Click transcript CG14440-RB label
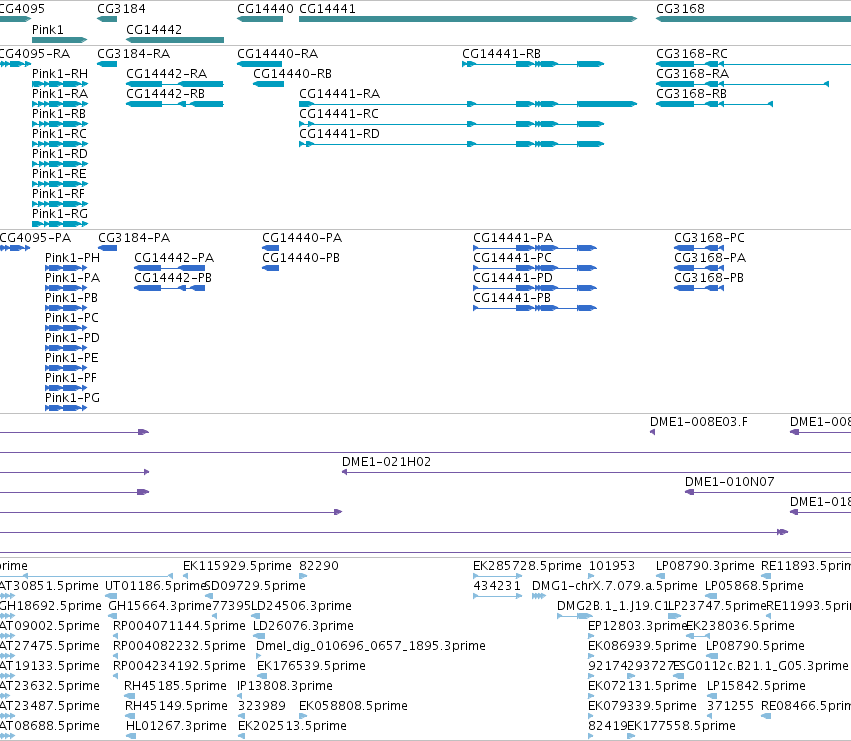 click(x=292, y=74)
